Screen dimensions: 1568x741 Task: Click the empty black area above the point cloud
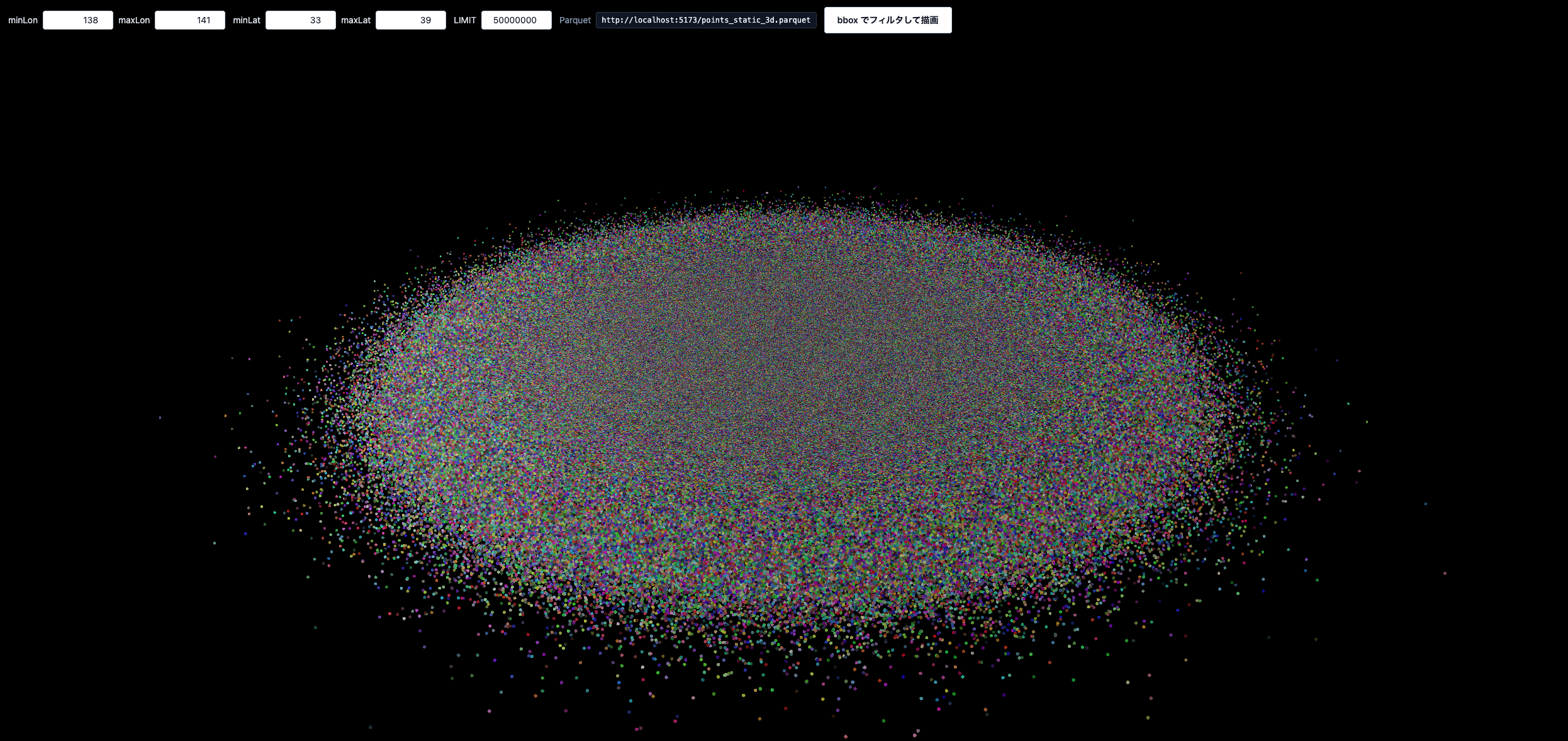(787, 107)
